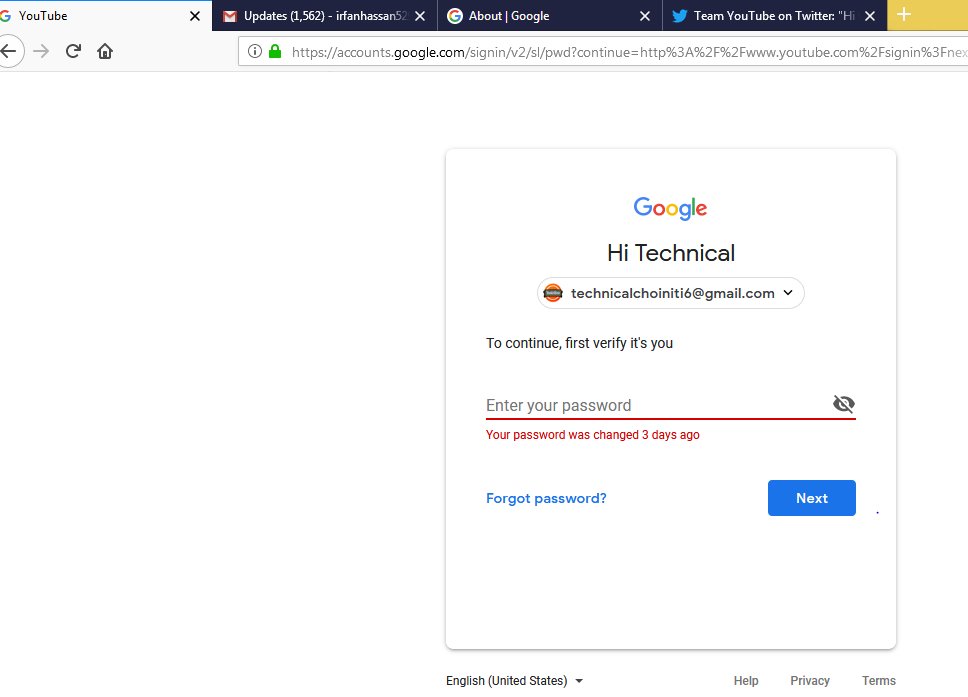The width and height of the screenshot is (968, 697).
Task: Click the 'Hi Technical' heading
Action: pyautogui.click(x=671, y=253)
